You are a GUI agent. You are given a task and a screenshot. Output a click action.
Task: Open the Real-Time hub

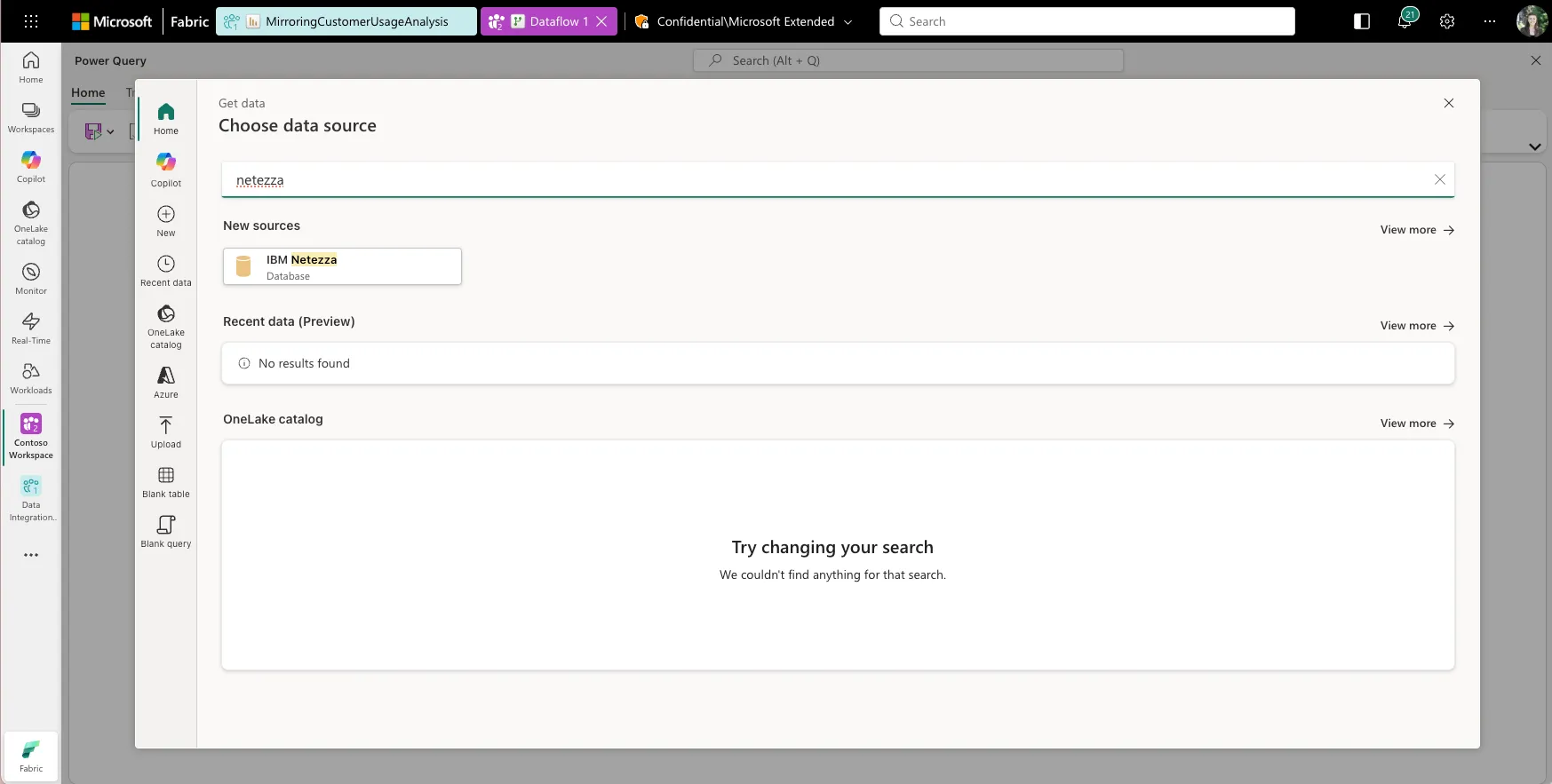coord(31,328)
